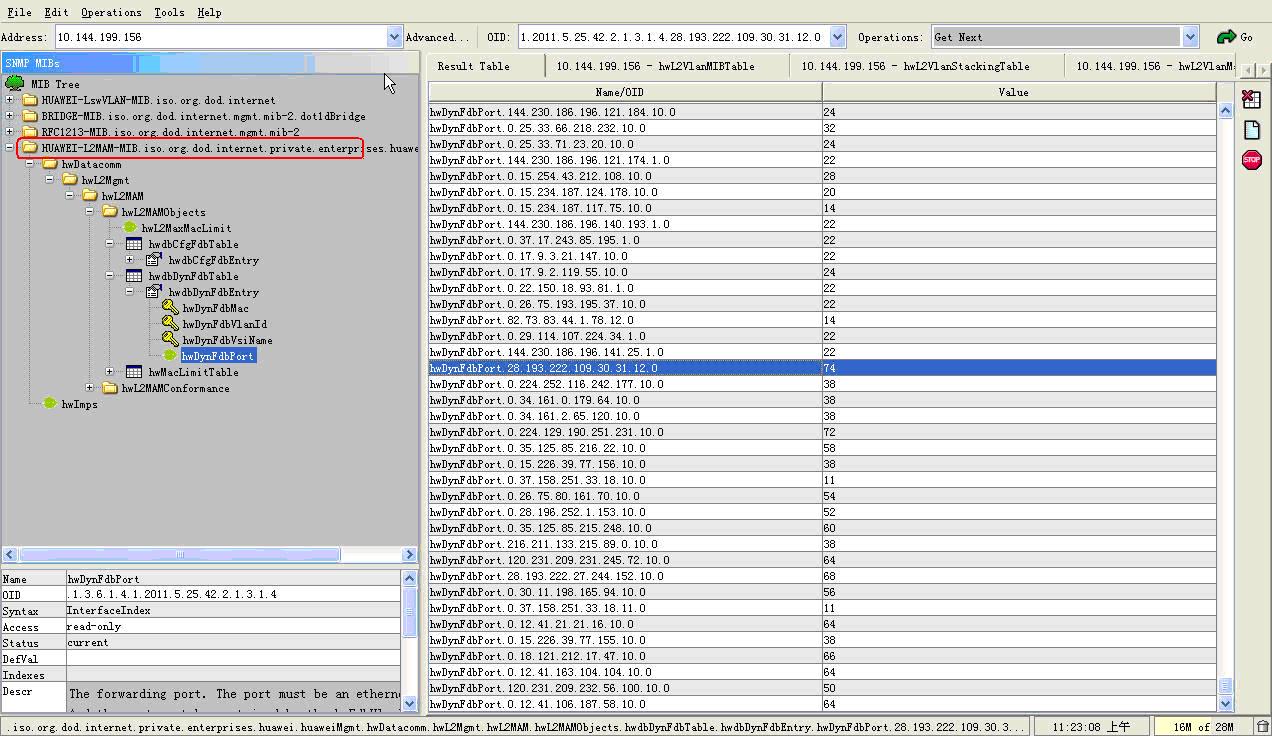
Task: Click the hwL2MaxMacLimit leaf icon
Action: pos(130,228)
